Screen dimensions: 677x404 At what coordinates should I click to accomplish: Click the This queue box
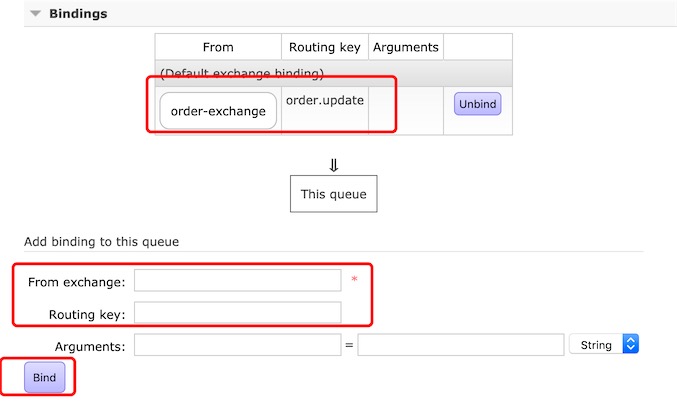pos(334,194)
